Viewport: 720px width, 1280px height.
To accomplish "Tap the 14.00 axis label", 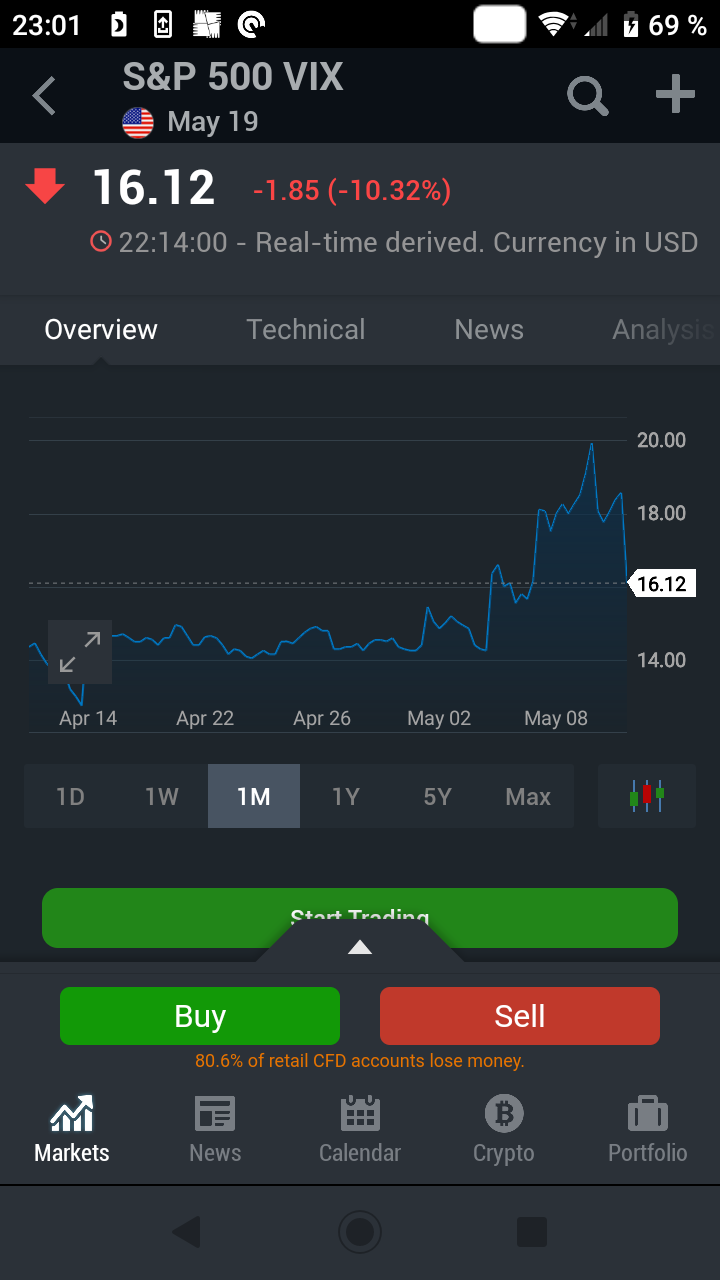I will (x=661, y=660).
